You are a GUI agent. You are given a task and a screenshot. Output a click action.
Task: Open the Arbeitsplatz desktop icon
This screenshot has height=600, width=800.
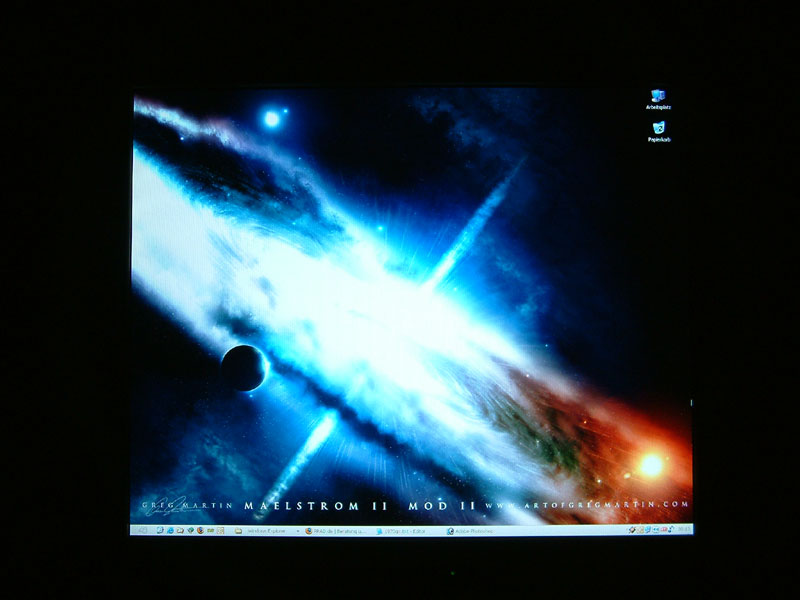click(x=658, y=100)
